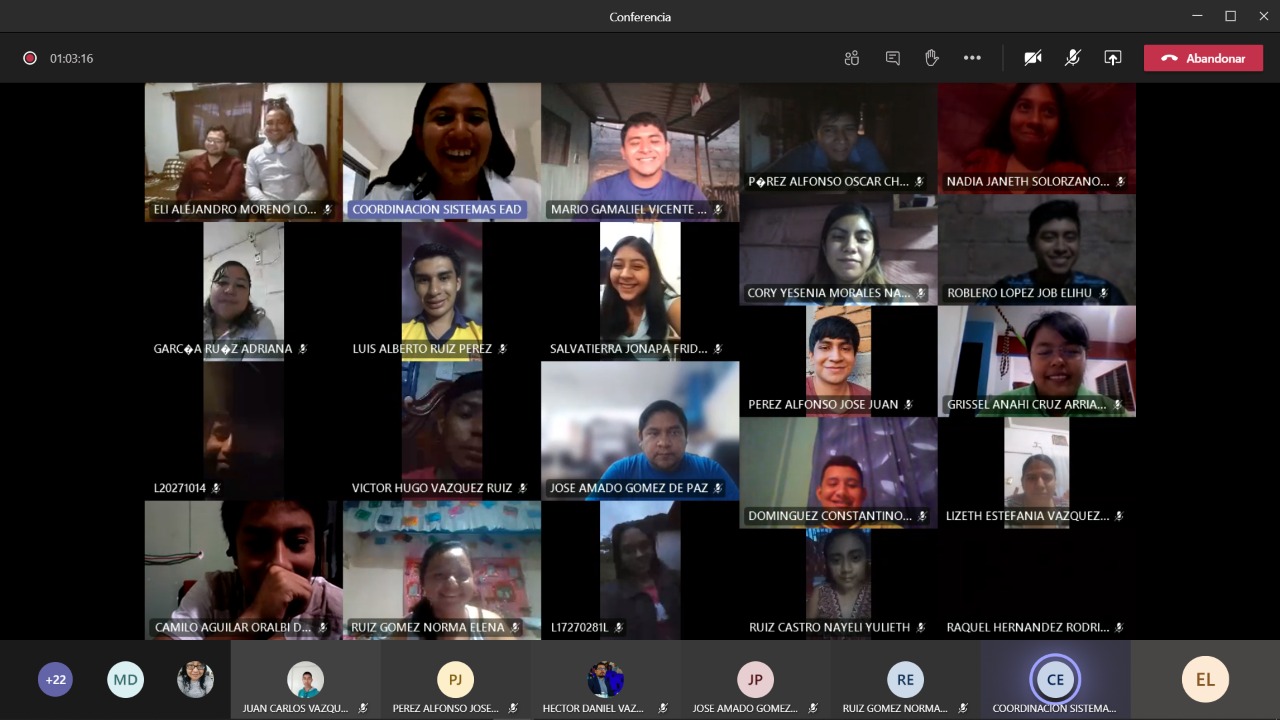Screen dimensions: 1280x720
Task: Select Camilo Aguilar Oralbi video tile
Action: (243, 570)
